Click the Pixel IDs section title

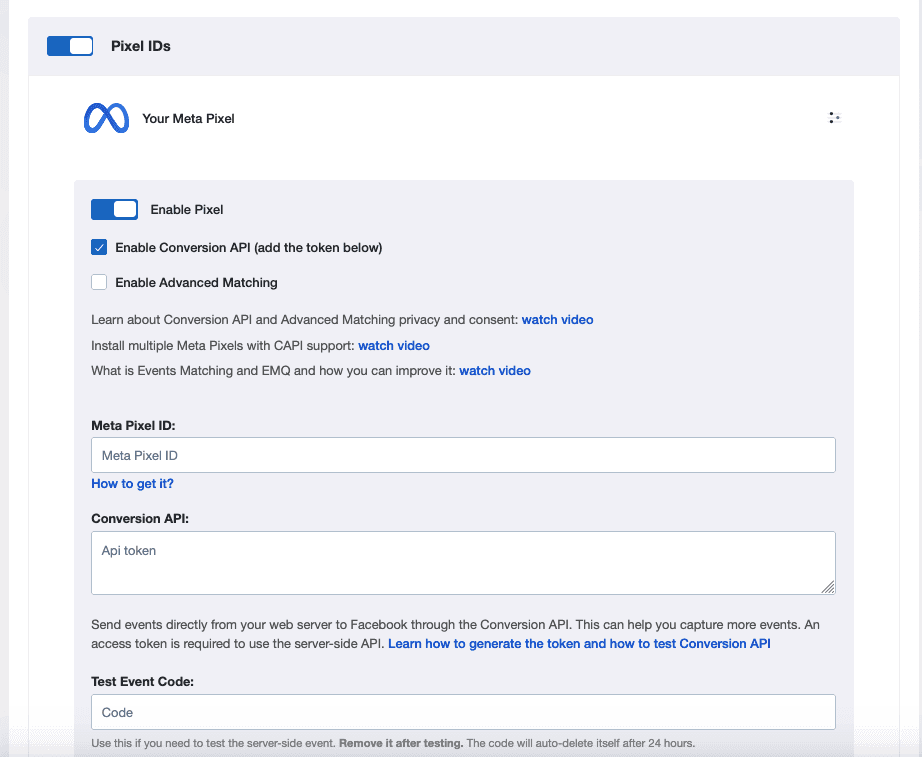(x=141, y=46)
